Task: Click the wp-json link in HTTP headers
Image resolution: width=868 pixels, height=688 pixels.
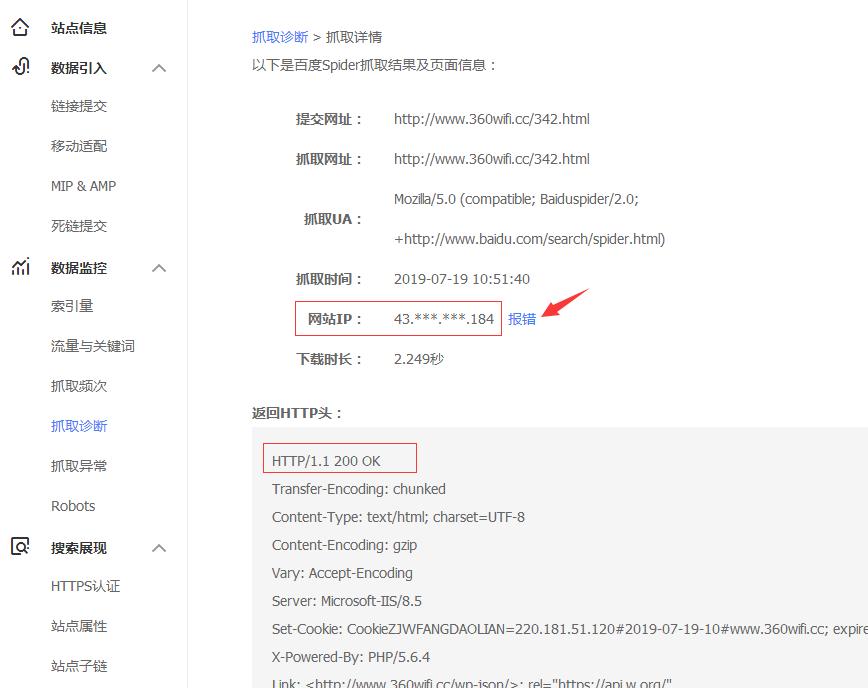Action: click(x=400, y=682)
